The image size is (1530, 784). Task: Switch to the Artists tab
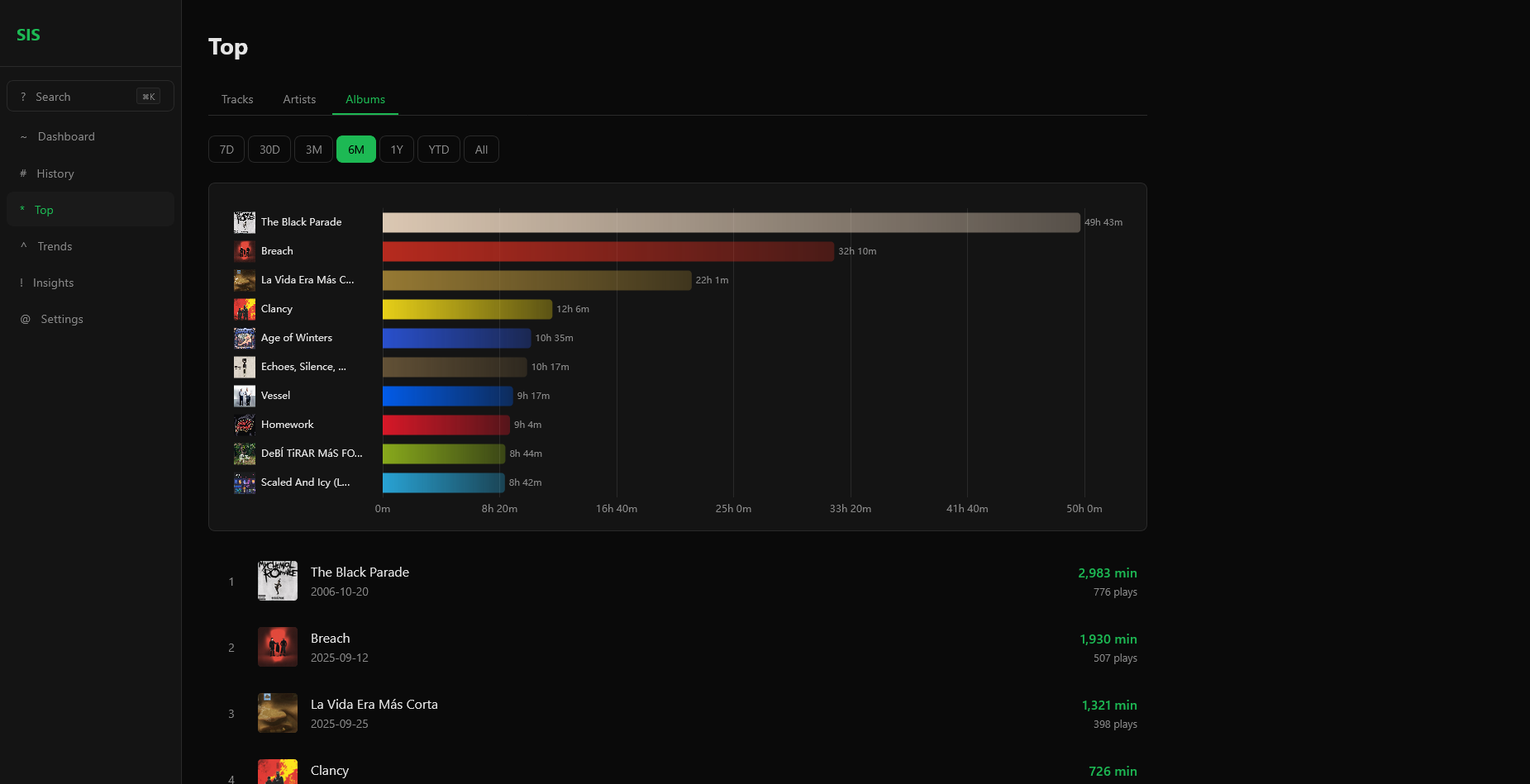click(299, 99)
